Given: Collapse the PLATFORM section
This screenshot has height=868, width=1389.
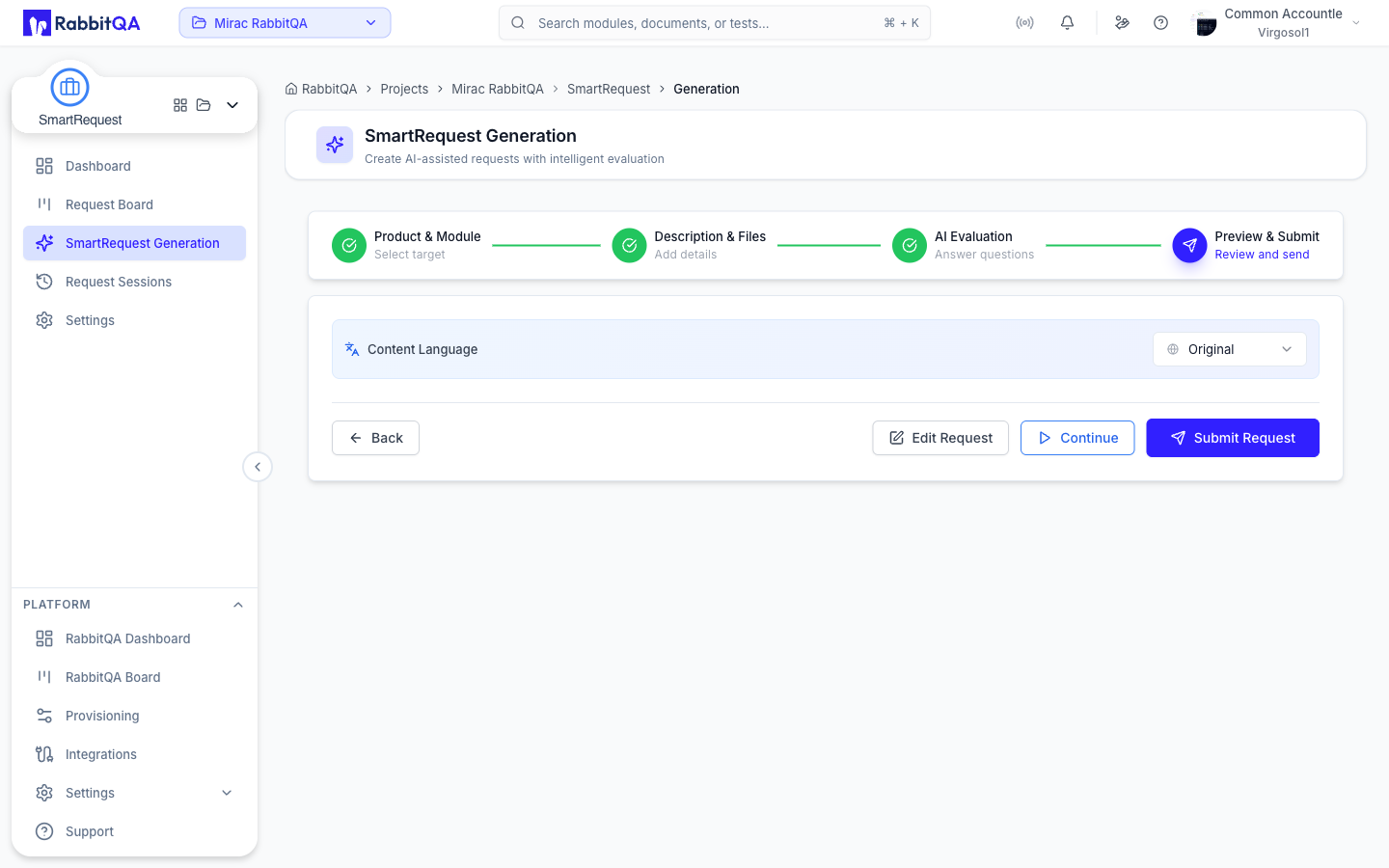Looking at the screenshot, I should pyautogui.click(x=238, y=605).
